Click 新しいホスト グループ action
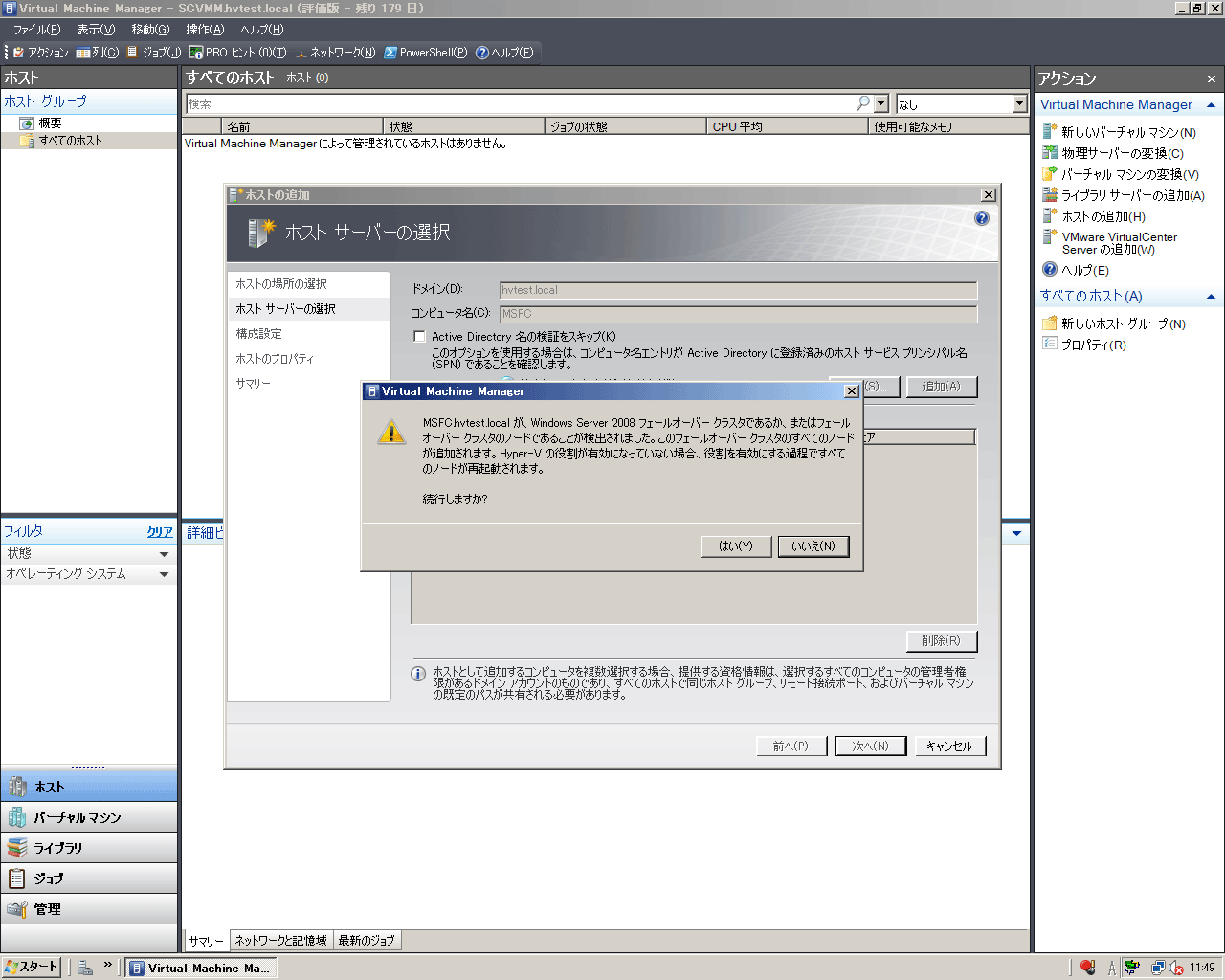This screenshot has height=980, width=1225. [1123, 324]
